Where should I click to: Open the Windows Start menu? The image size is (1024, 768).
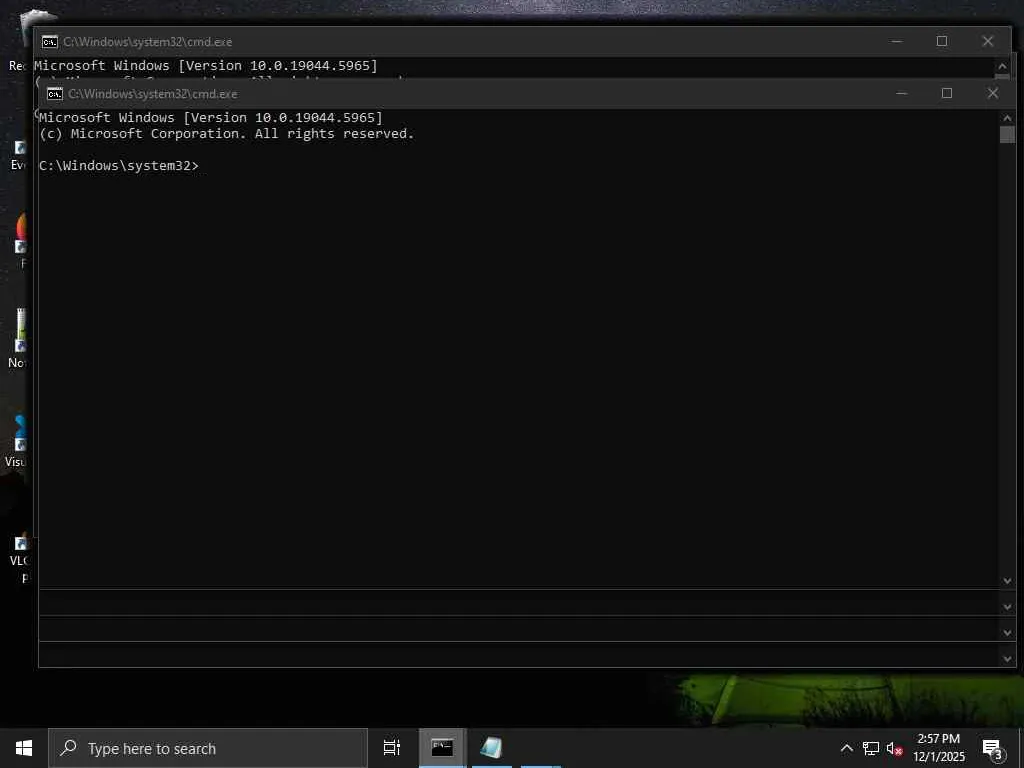pyautogui.click(x=24, y=748)
